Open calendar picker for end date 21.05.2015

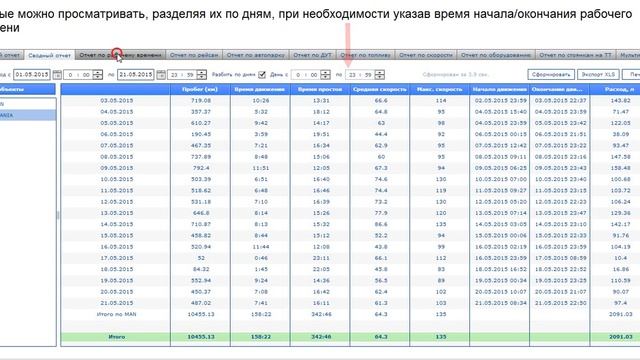coord(161,75)
